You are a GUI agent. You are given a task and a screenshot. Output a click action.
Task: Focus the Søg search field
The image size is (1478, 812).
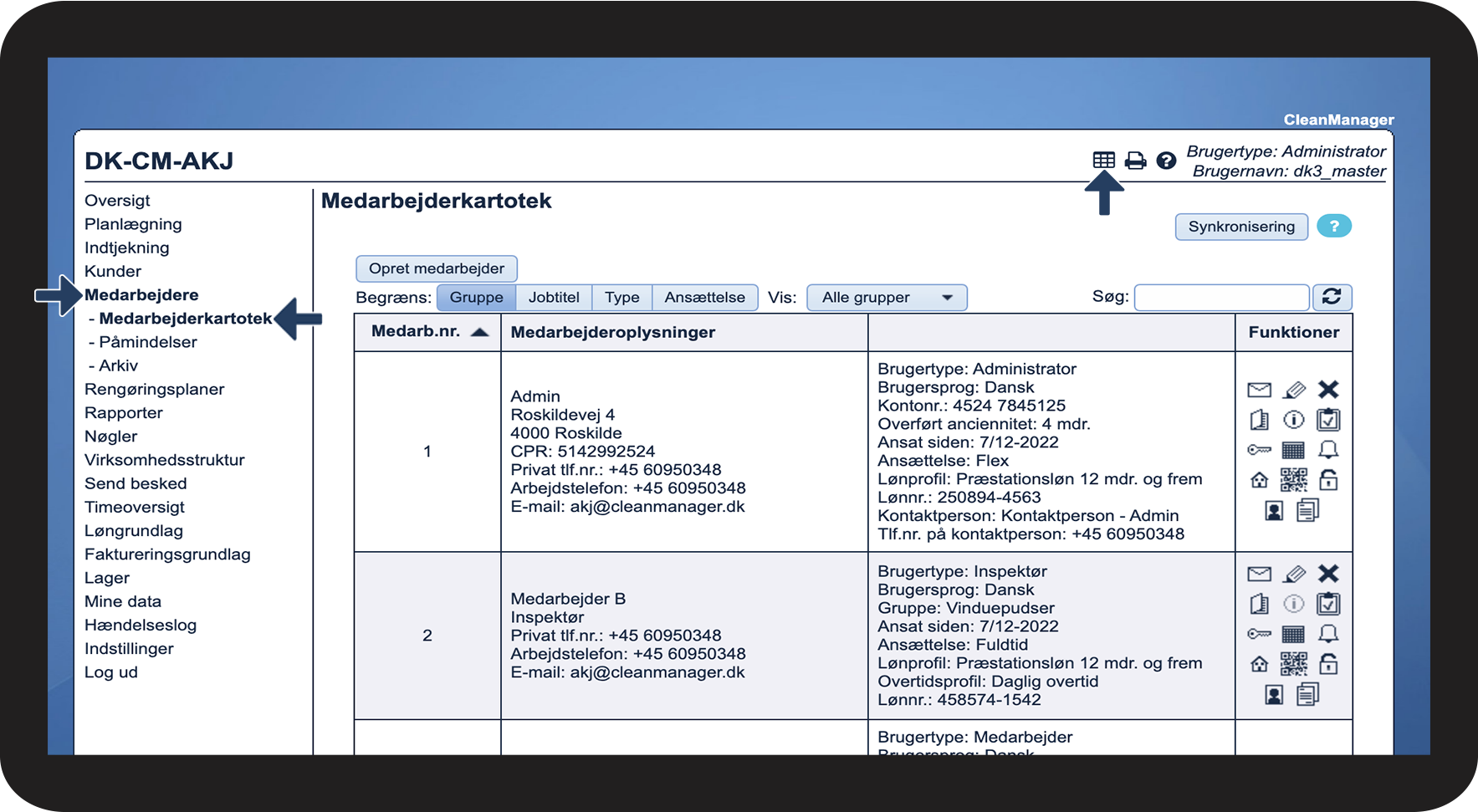pyautogui.click(x=1221, y=297)
